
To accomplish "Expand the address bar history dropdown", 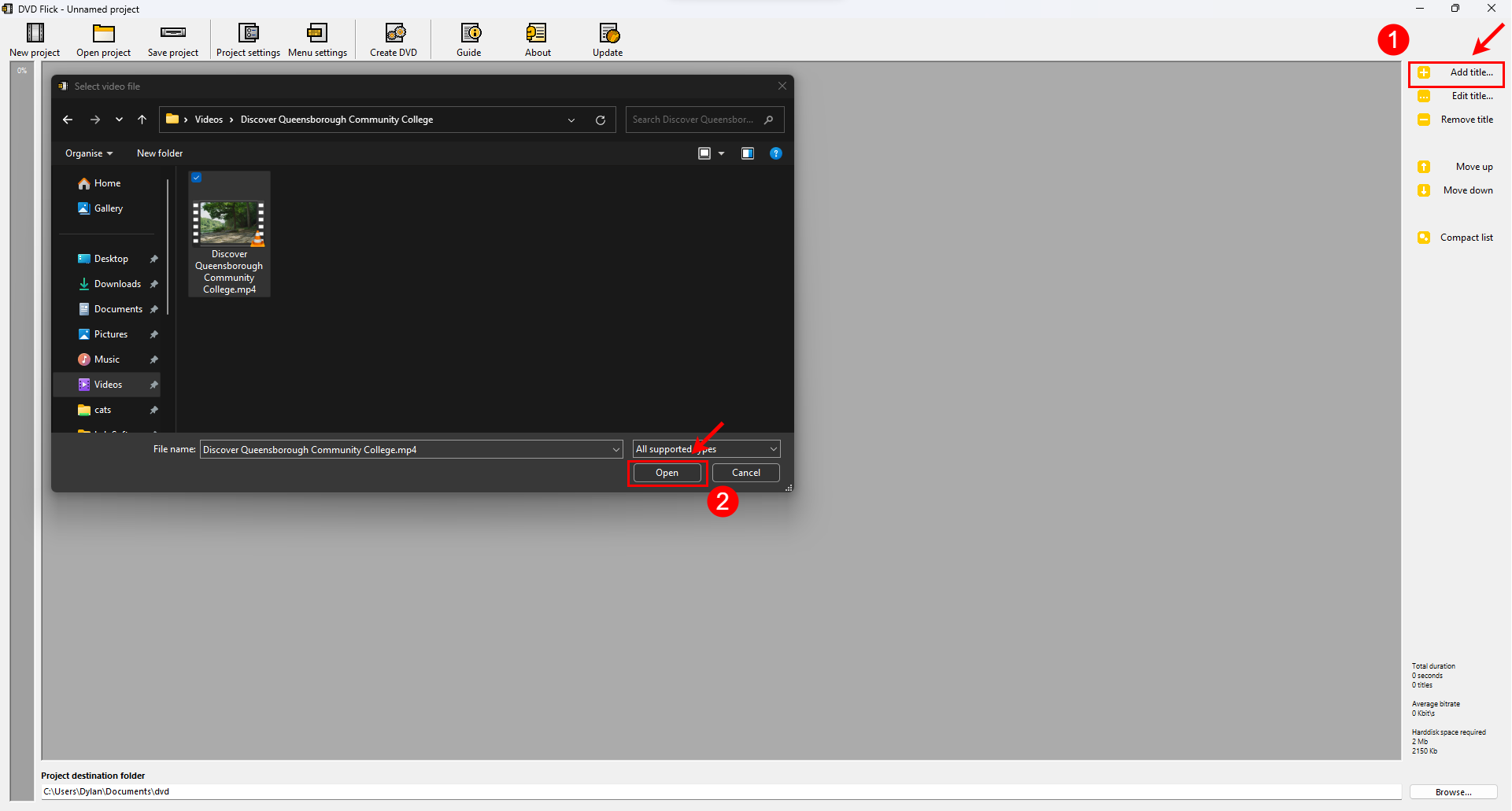I will point(571,120).
